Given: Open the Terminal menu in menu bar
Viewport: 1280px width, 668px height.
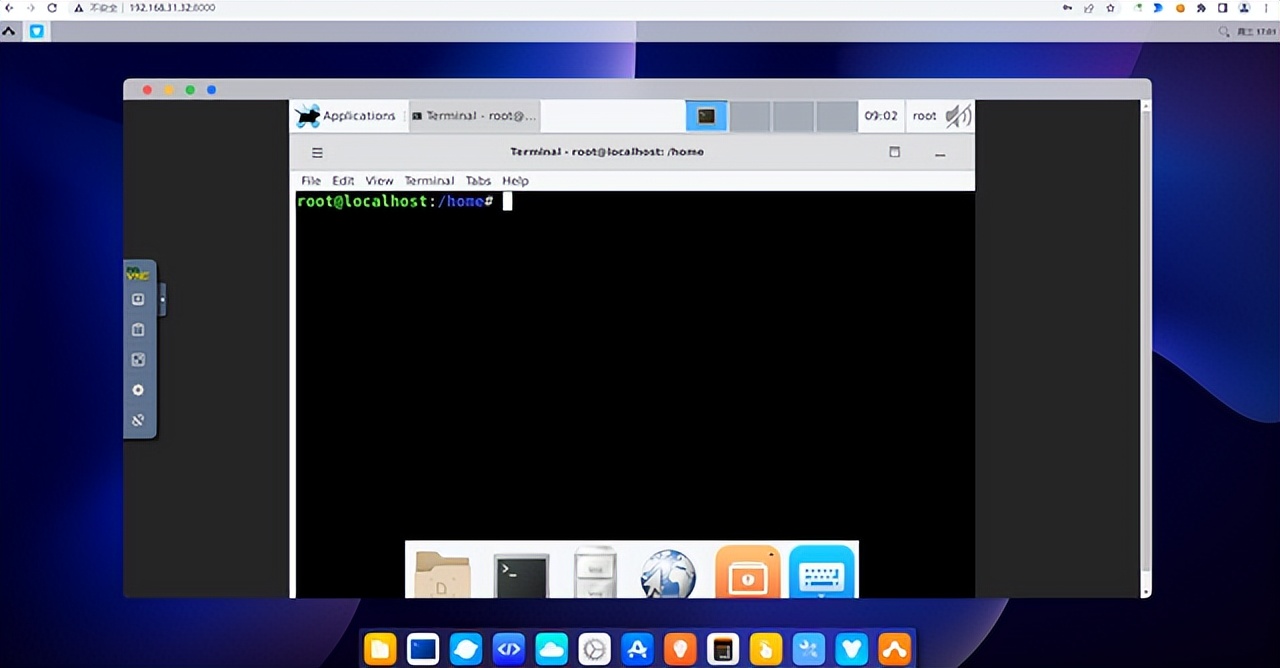Looking at the screenshot, I should point(429,181).
